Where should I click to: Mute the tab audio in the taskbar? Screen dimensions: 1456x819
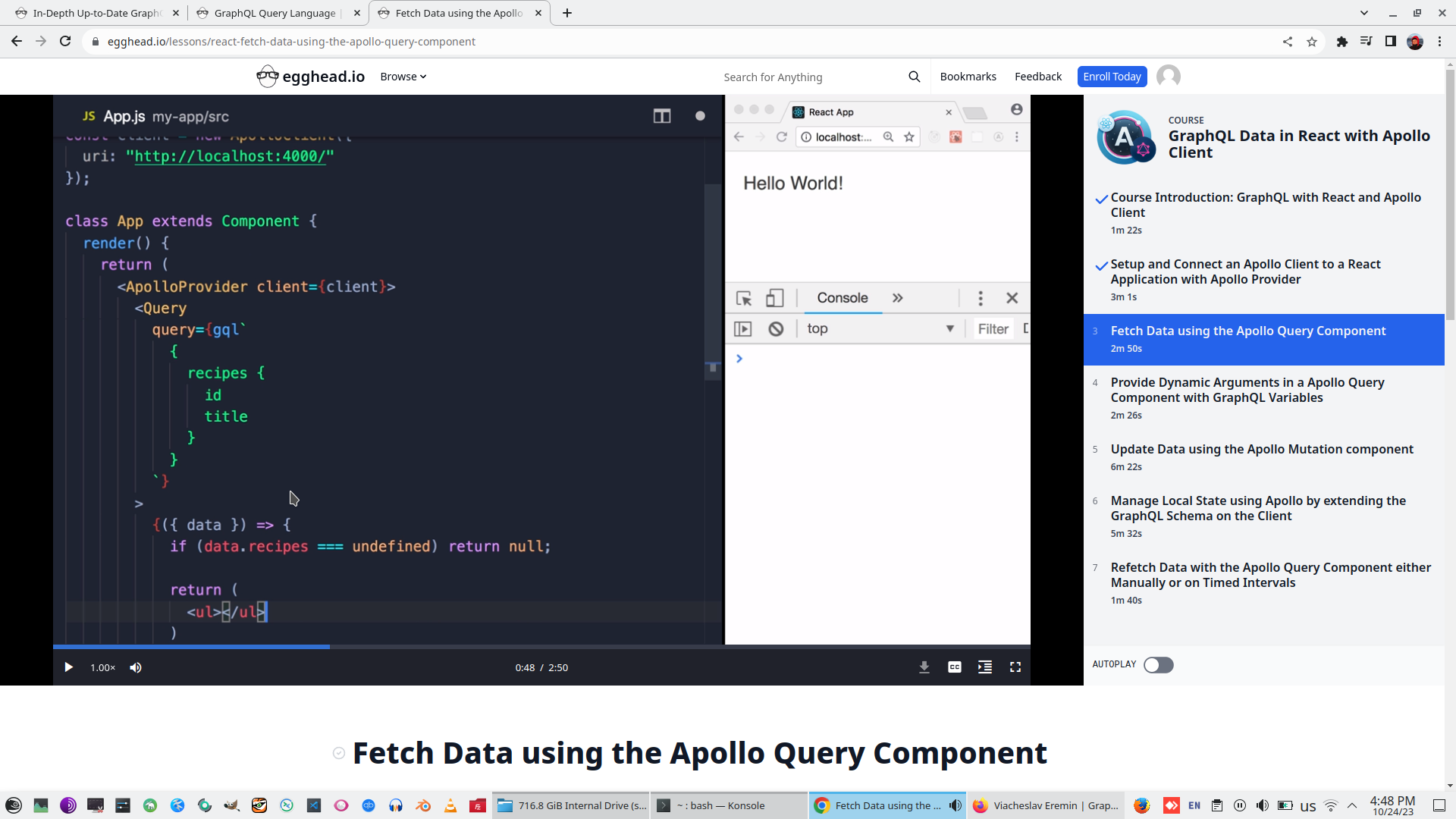(x=955, y=805)
